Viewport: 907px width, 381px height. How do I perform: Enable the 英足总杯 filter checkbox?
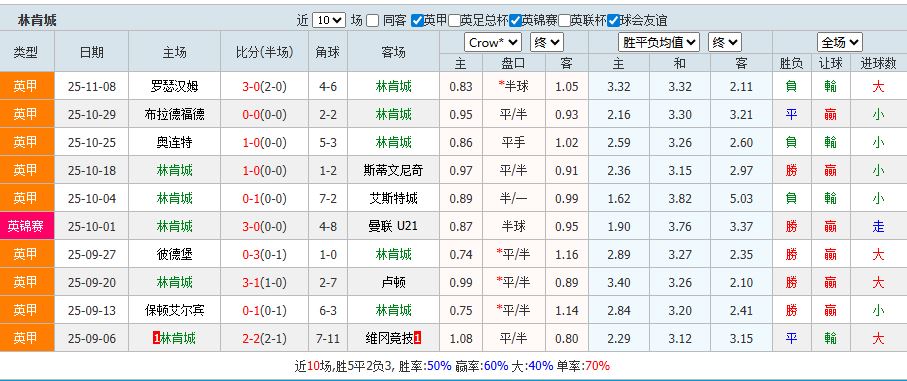coord(454,21)
